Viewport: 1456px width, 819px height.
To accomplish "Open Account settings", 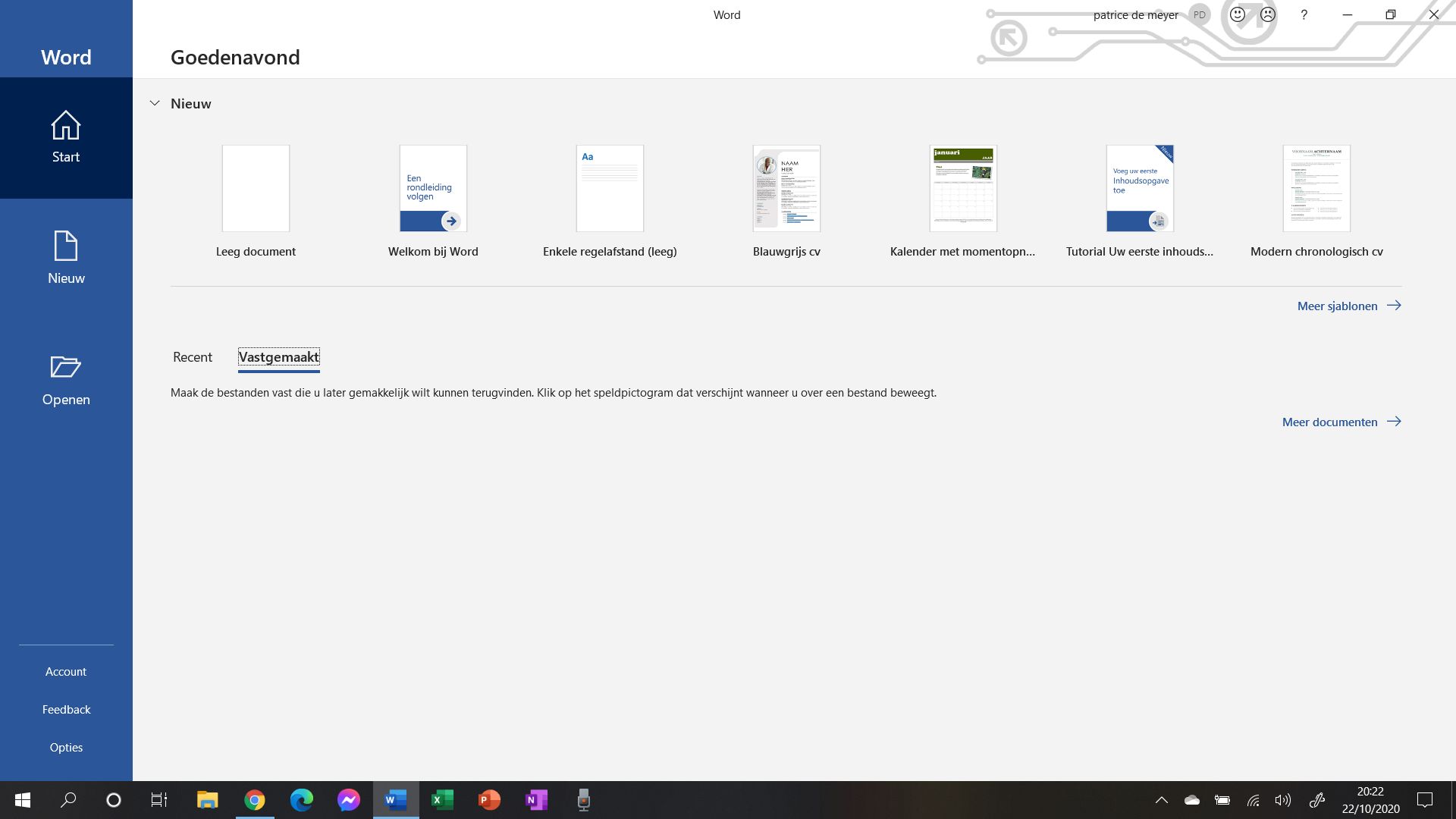I will tap(66, 672).
